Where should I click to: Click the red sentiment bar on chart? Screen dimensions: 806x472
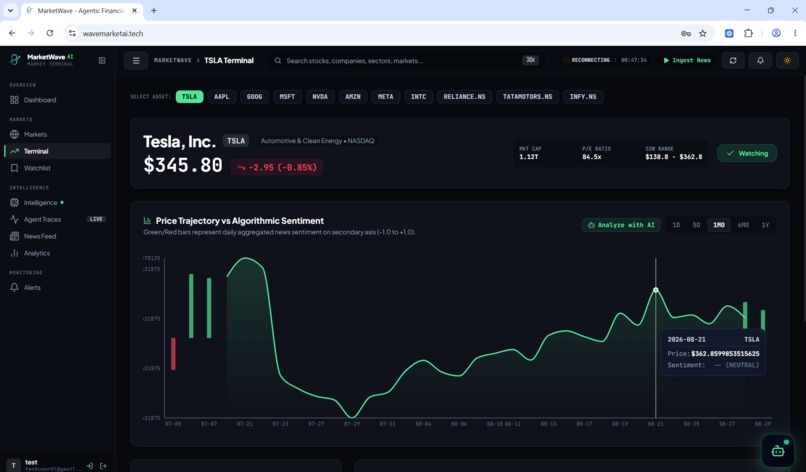[173, 354]
